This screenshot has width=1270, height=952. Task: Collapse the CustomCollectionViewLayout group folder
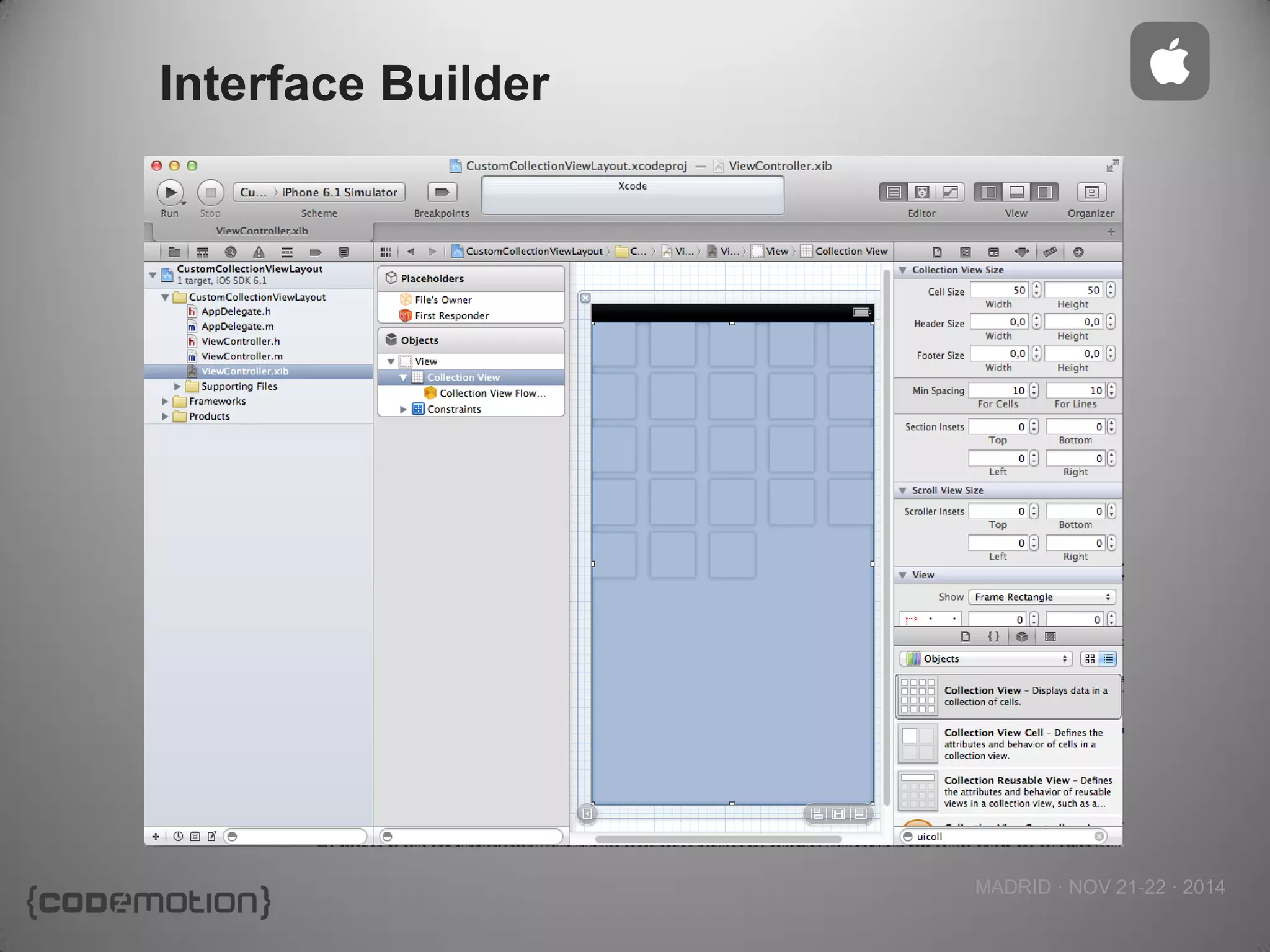165,297
